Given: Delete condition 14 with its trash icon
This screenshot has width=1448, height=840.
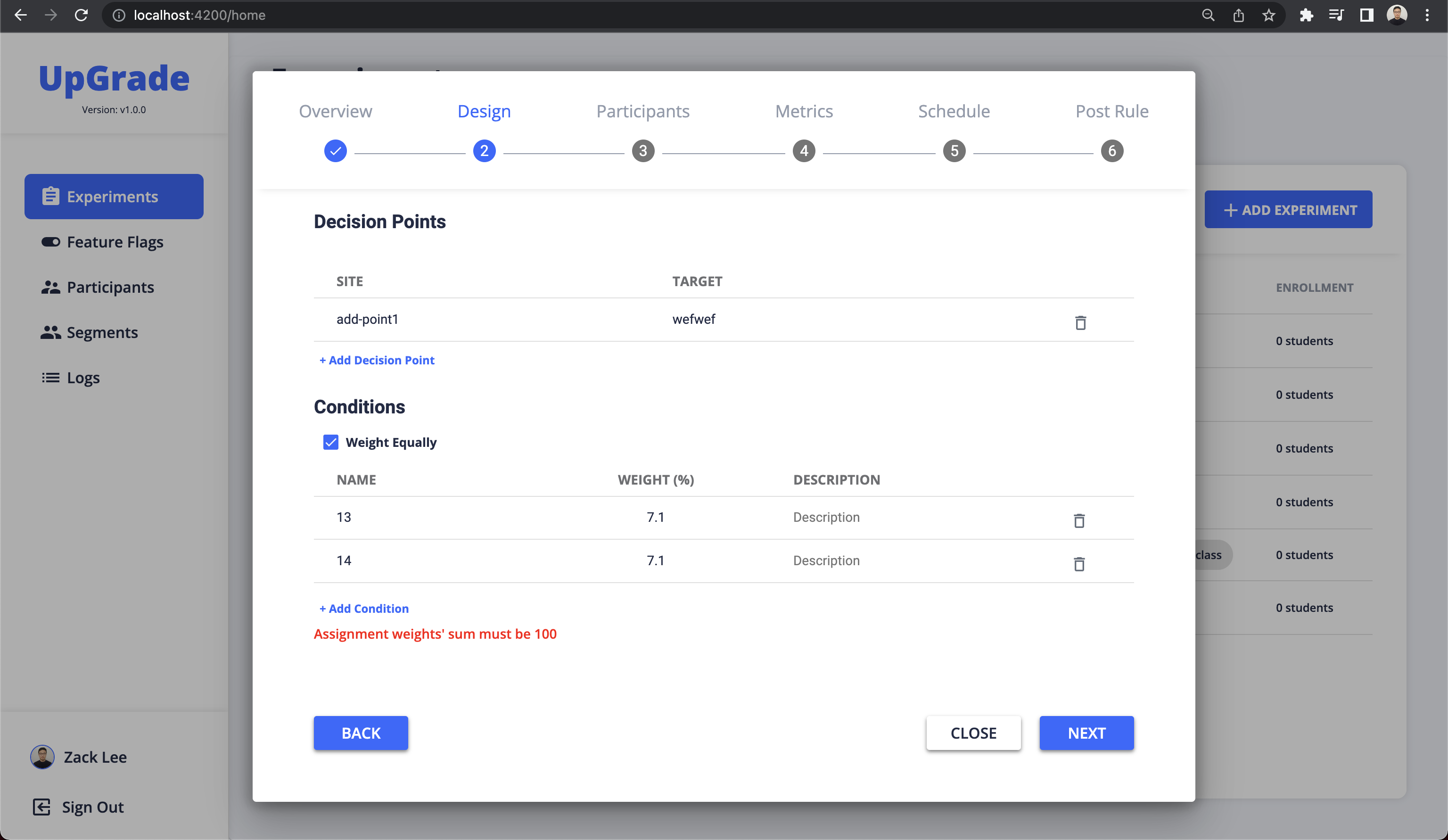Looking at the screenshot, I should [1079, 564].
